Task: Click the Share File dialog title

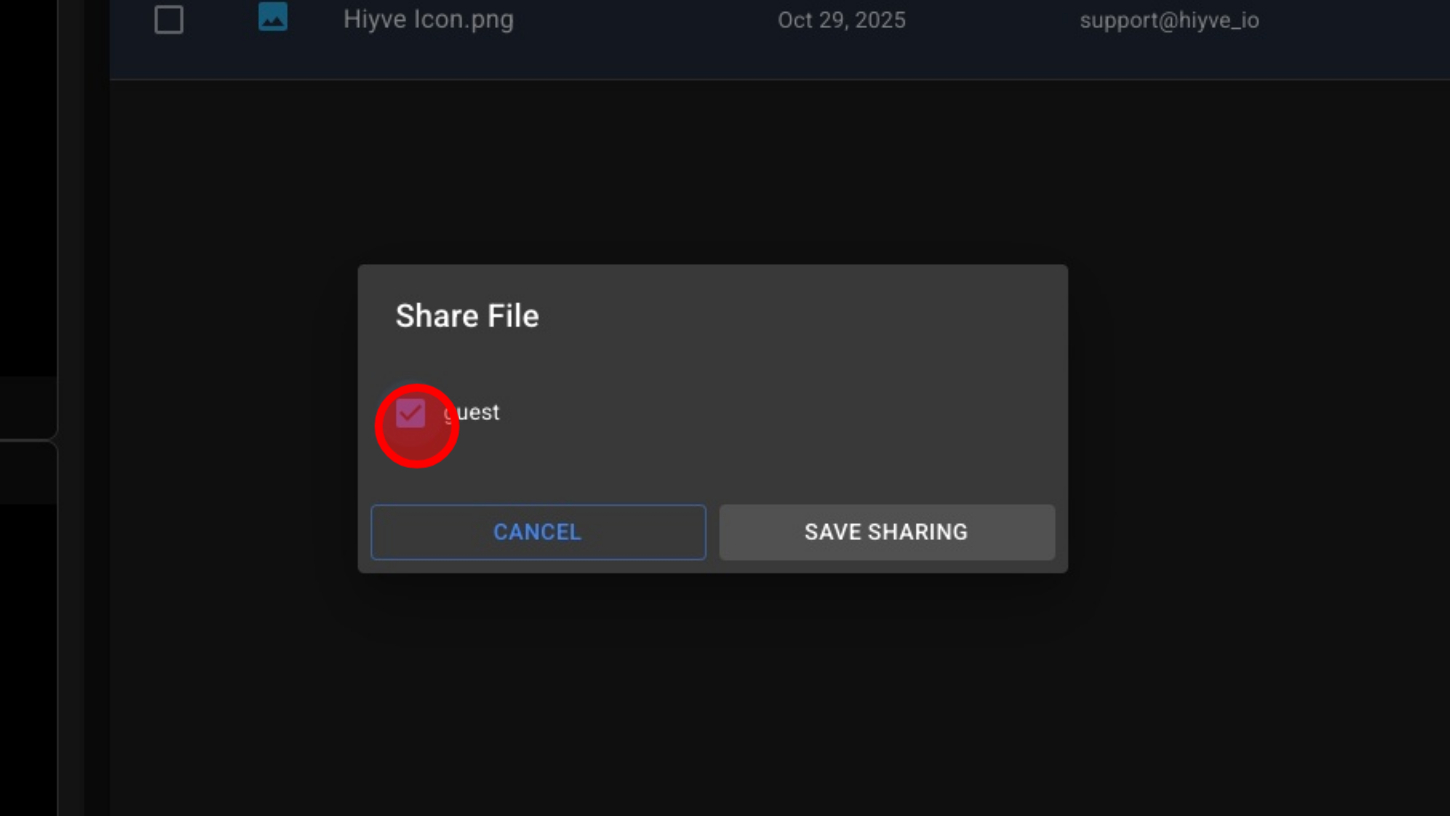Action: [x=467, y=316]
